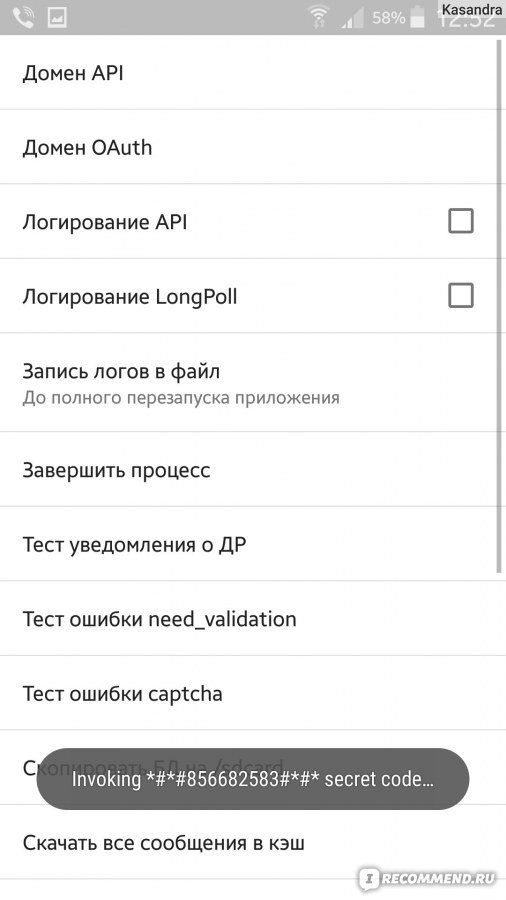506x900 pixels.
Task: Tap the Invoking secret code toast message
Action: click(x=253, y=779)
